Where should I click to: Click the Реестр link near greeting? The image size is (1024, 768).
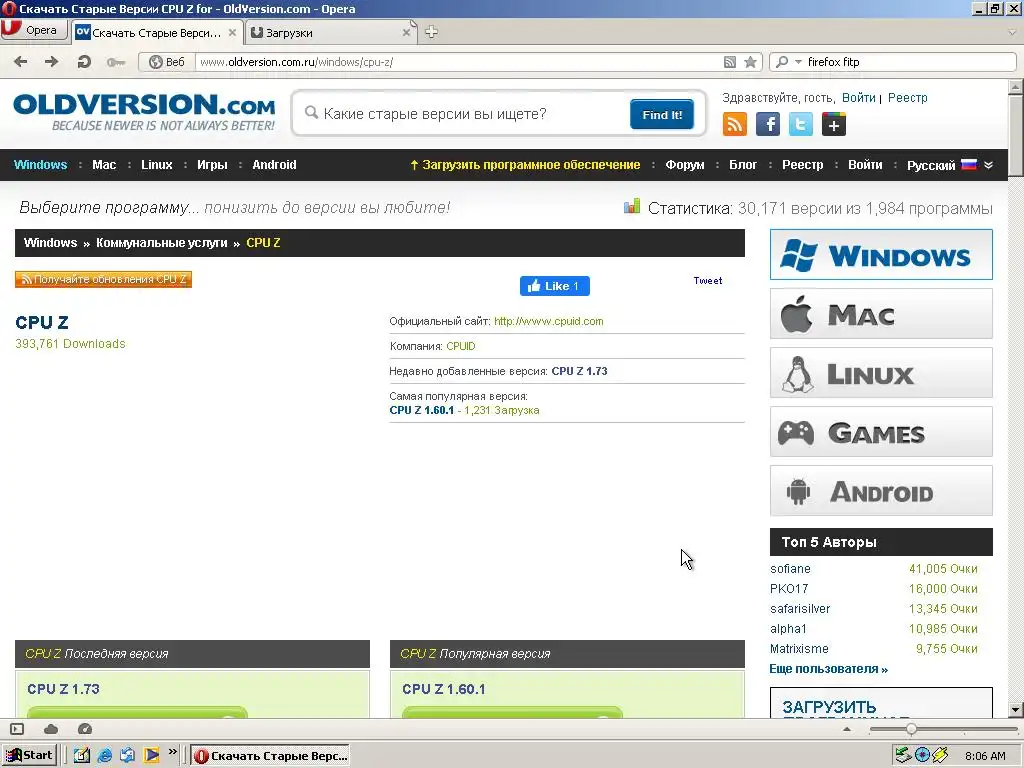tap(907, 97)
